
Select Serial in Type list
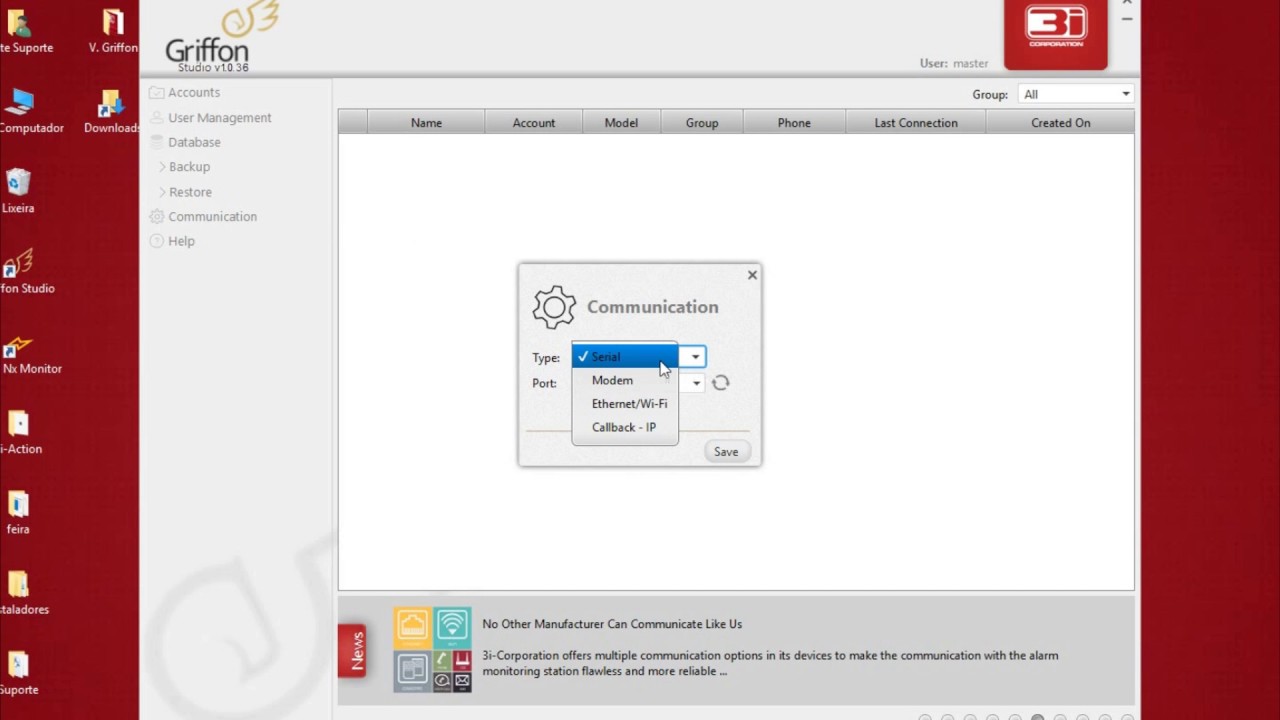(x=625, y=357)
